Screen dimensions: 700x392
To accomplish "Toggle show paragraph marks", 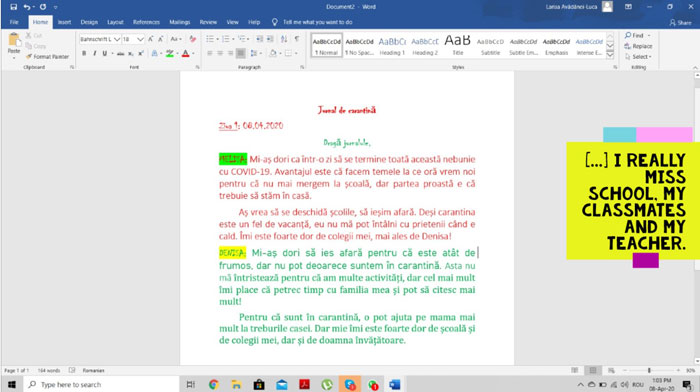I will point(297,39).
